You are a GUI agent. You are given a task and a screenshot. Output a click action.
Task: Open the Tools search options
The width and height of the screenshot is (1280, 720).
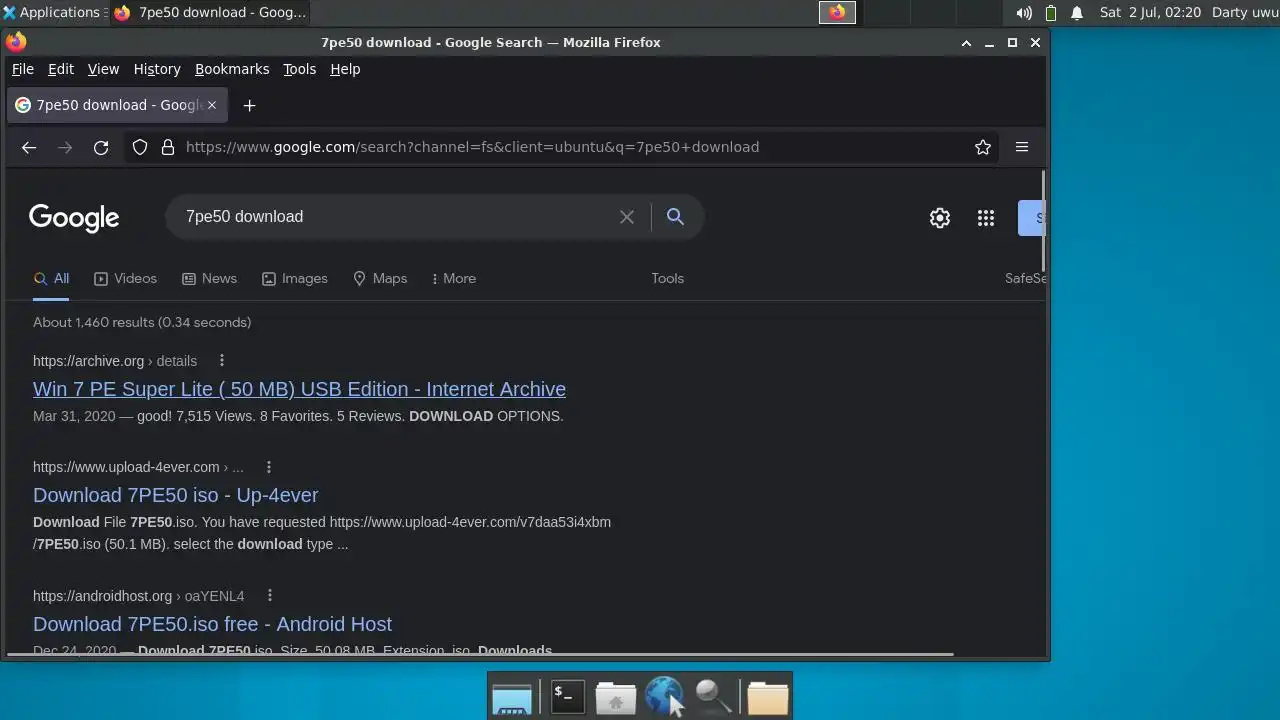668,279
